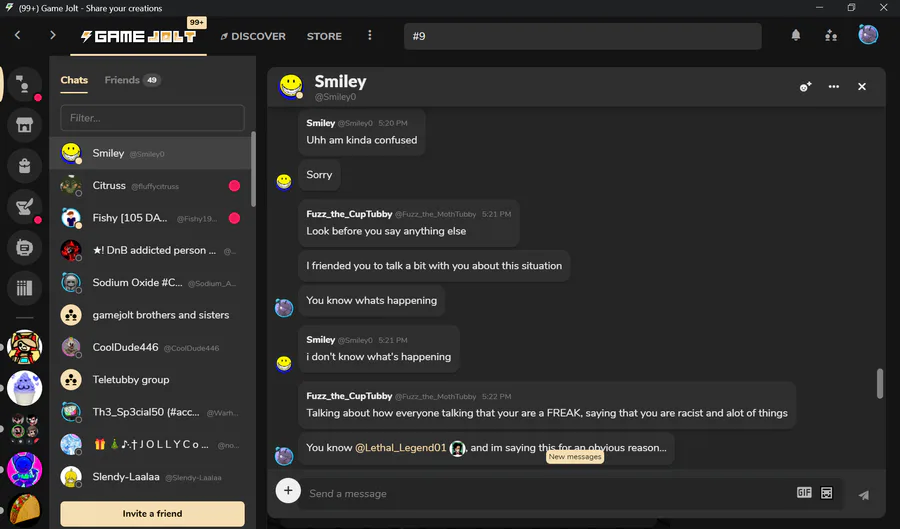Image resolution: width=900 pixels, height=529 pixels.
Task: Open Smiley chat options ellipsis
Action: tap(833, 87)
